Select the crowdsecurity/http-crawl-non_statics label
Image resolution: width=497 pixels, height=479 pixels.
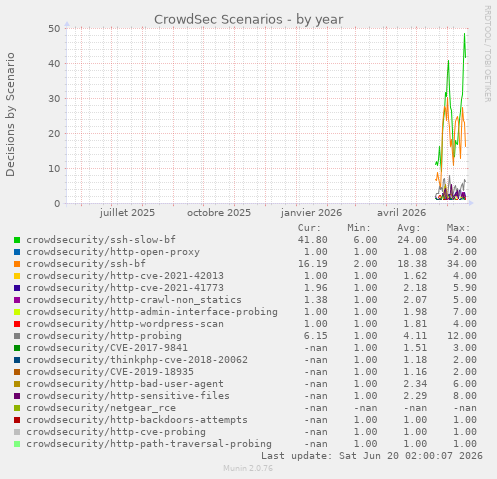tap(134, 300)
